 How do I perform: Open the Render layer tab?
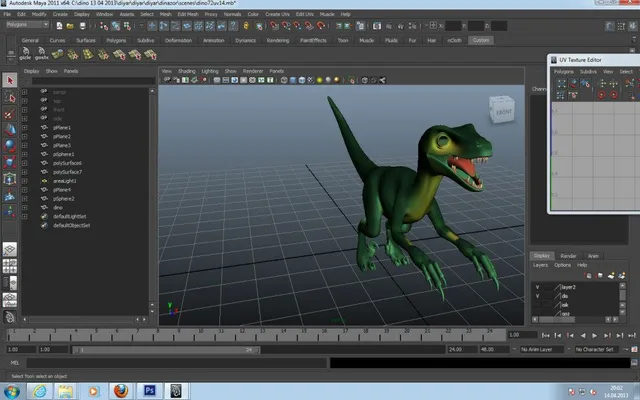pyautogui.click(x=568, y=256)
